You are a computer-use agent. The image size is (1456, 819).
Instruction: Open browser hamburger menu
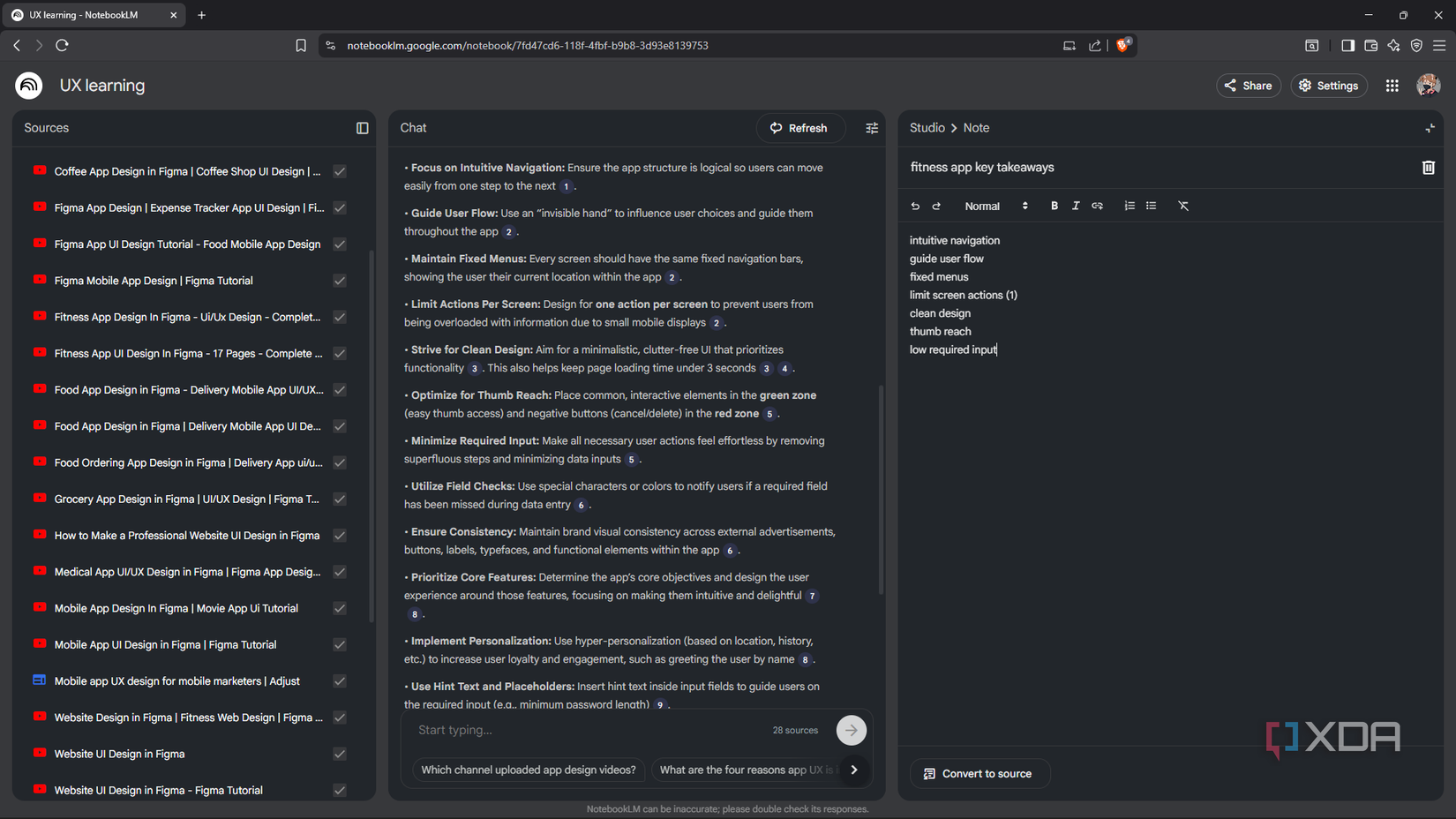[x=1439, y=45]
